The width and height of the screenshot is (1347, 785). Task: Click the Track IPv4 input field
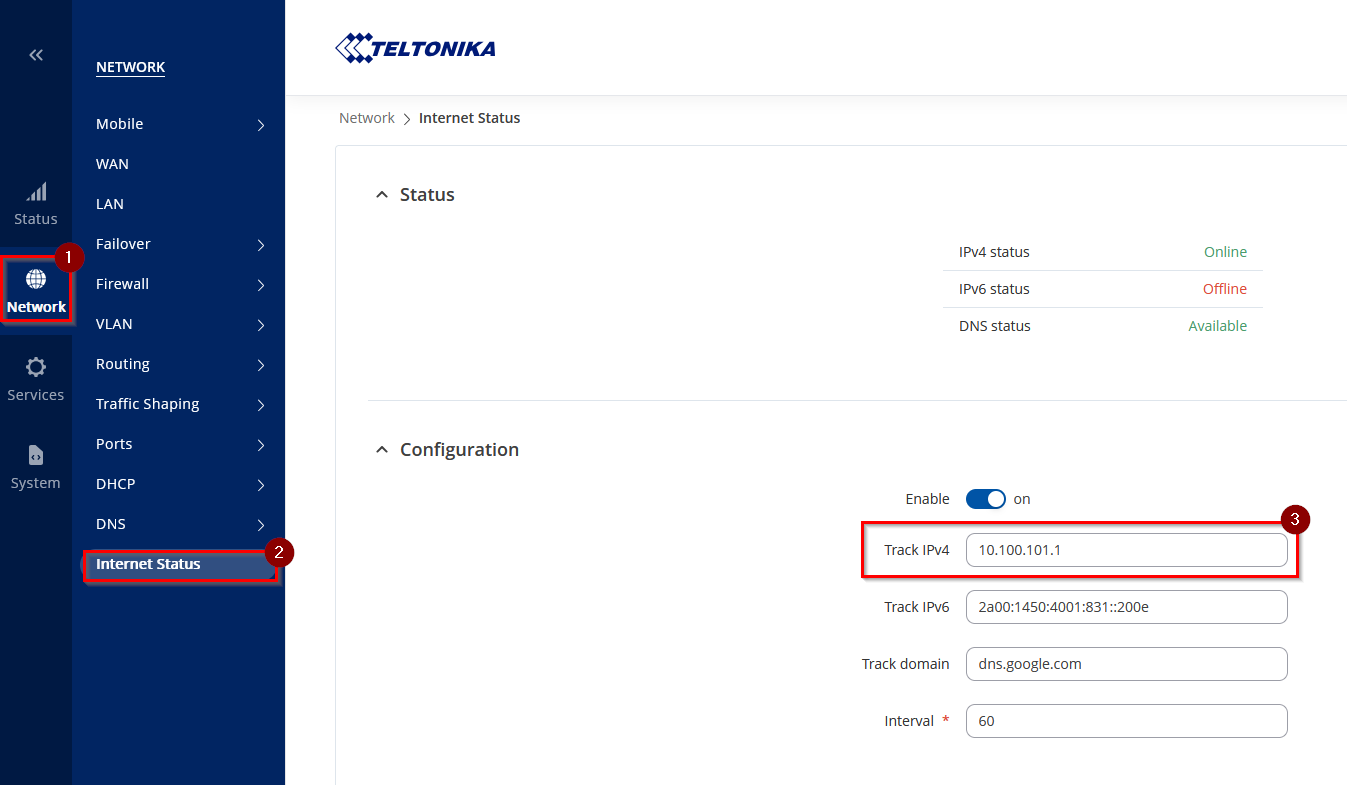point(1126,550)
